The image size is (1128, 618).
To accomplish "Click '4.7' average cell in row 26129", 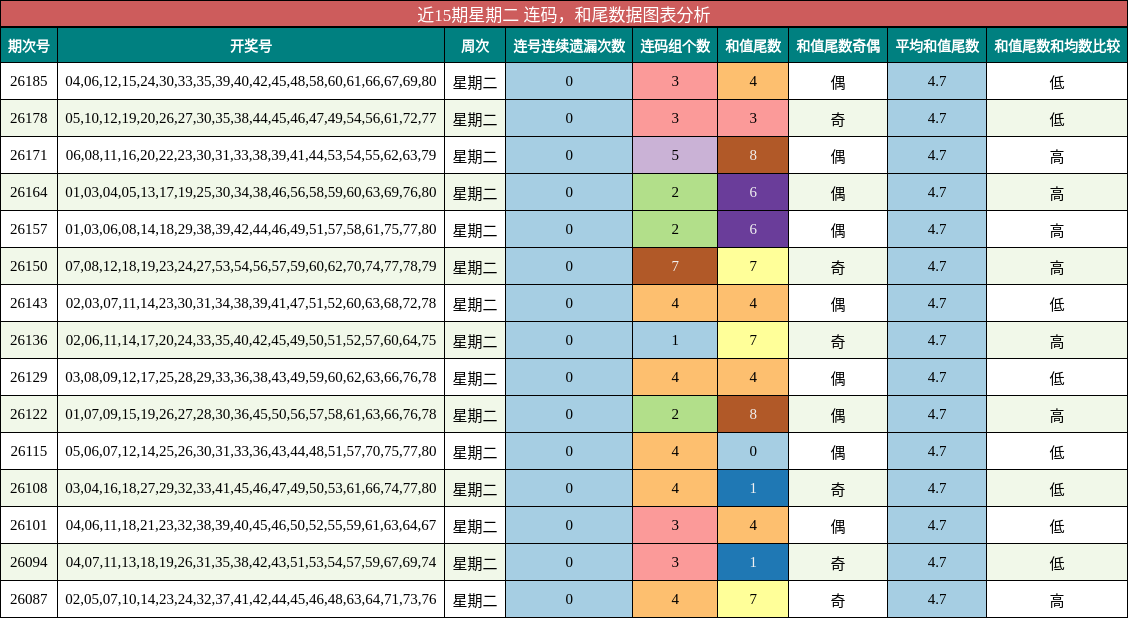I will [x=937, y=378].
